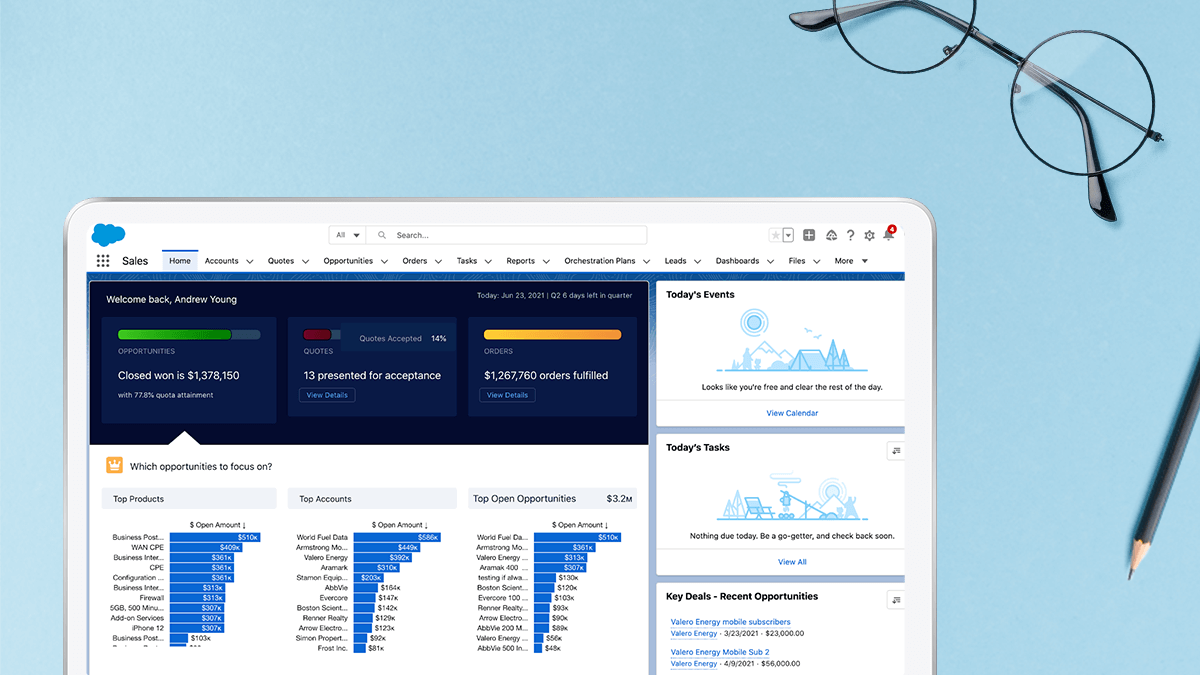Open the Key Deals panel menu icon
This screenshot has height=675, width=1200.
point(895,598)
